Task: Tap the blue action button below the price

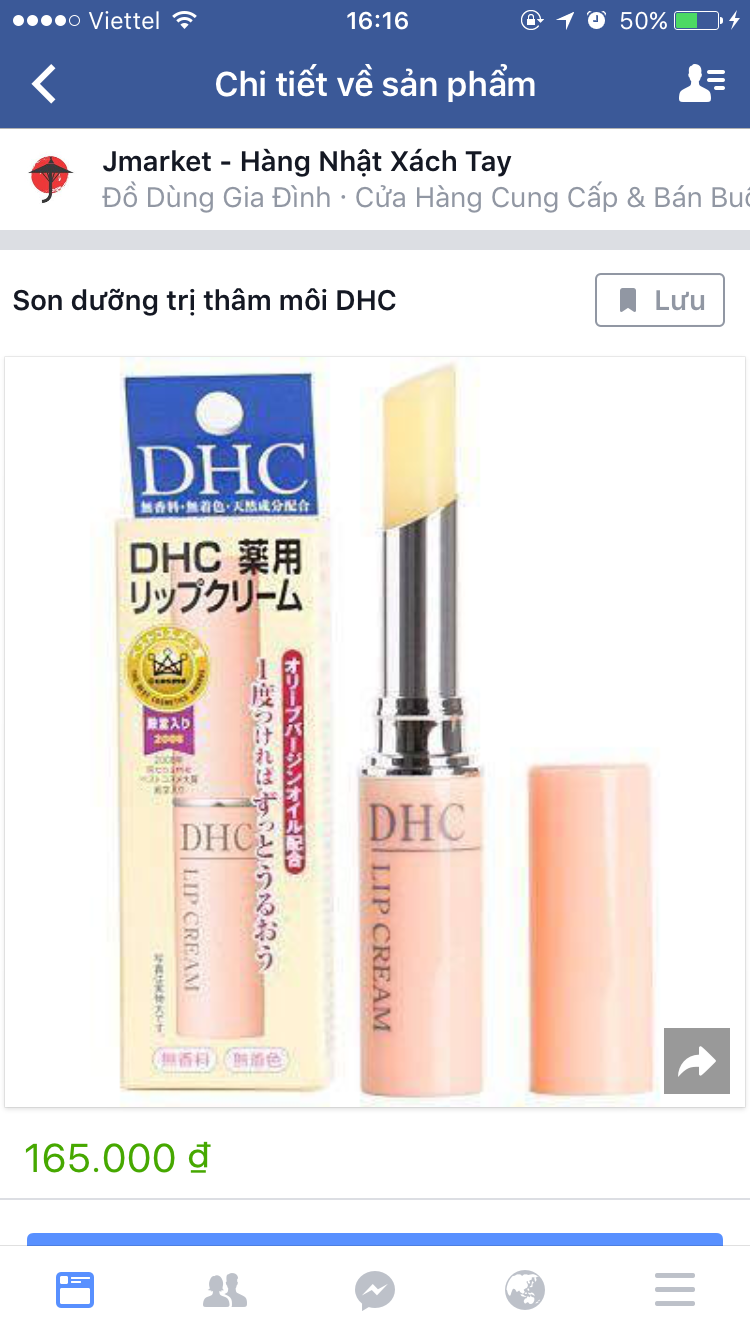Action: tap(375, 1239)
